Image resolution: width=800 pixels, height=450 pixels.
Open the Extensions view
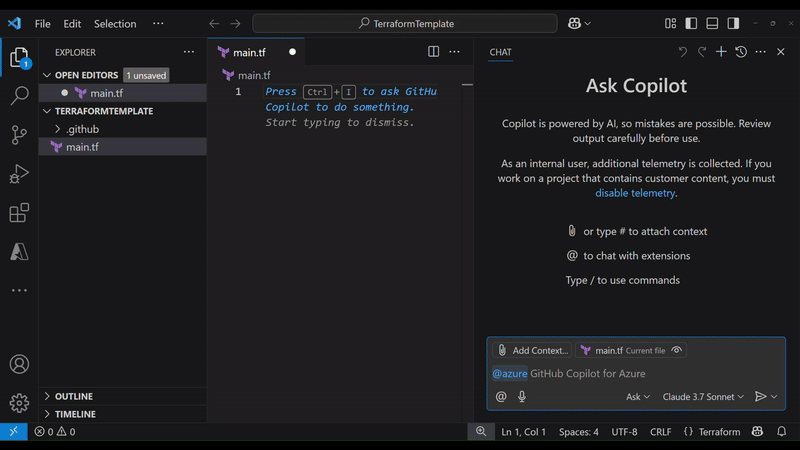tap(19, 213)
